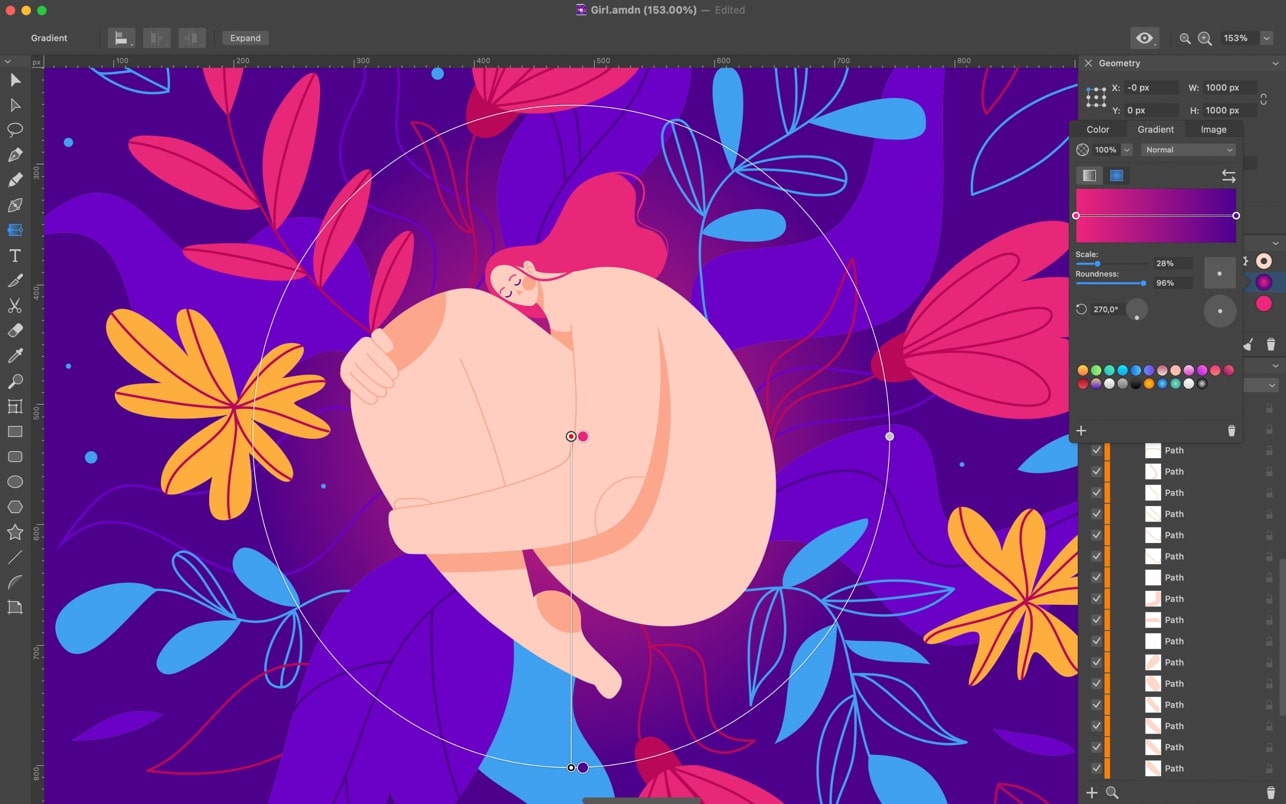Image resolution: width=1286 pixels, height=804 pixels.
Task: Click the gradient Scale percentage field
Action: (1172, 264)
